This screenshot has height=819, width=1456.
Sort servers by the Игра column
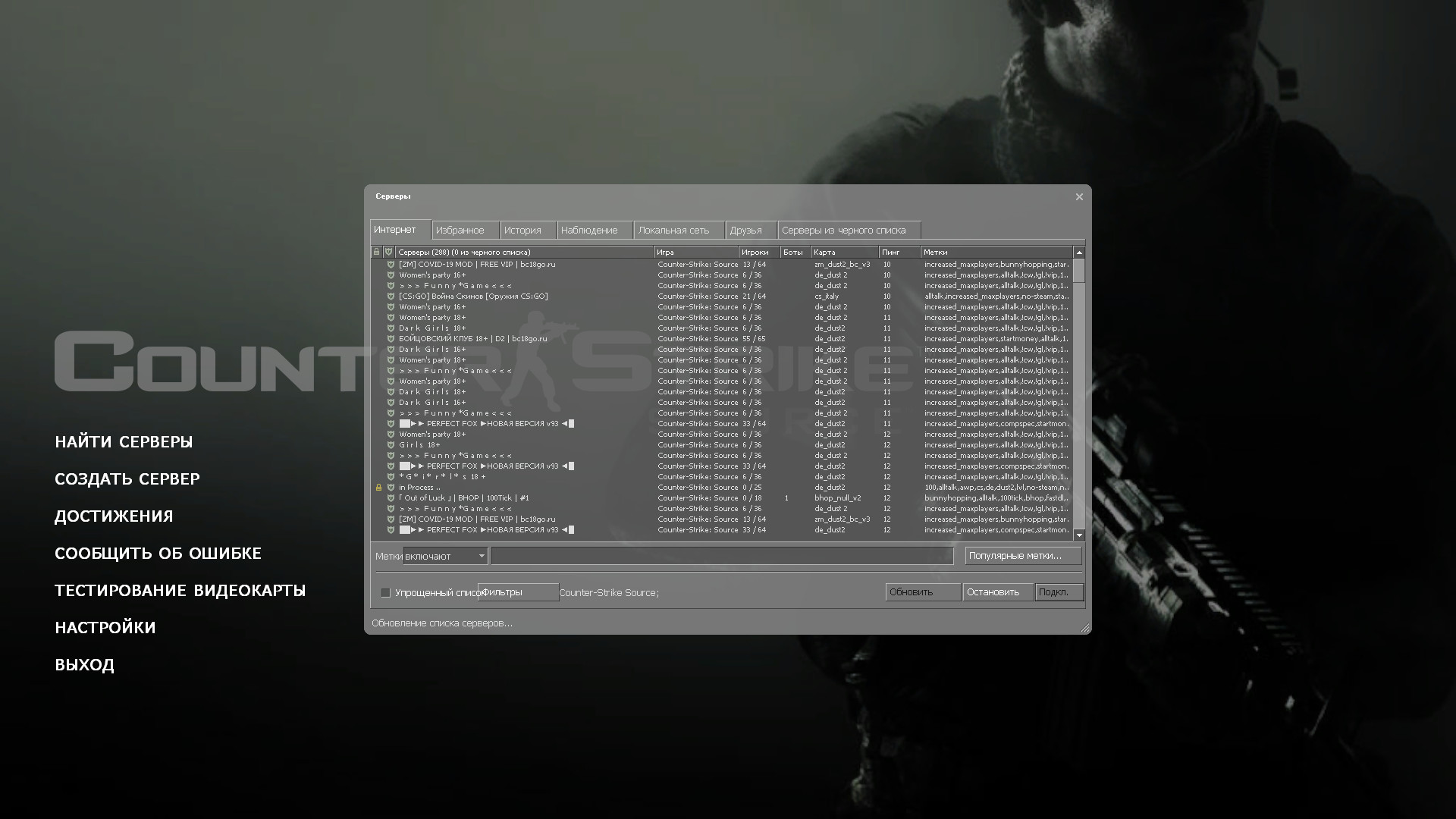[x=696, y=252]
